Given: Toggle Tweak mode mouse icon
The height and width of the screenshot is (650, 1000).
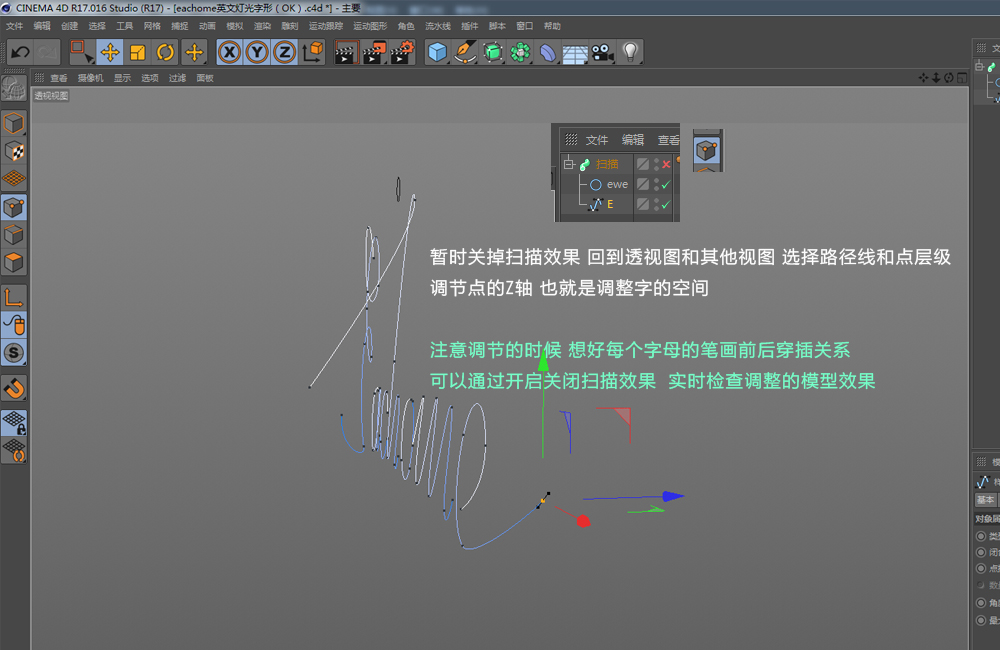Looking at the screenshot, I should (x=13, y=325).
